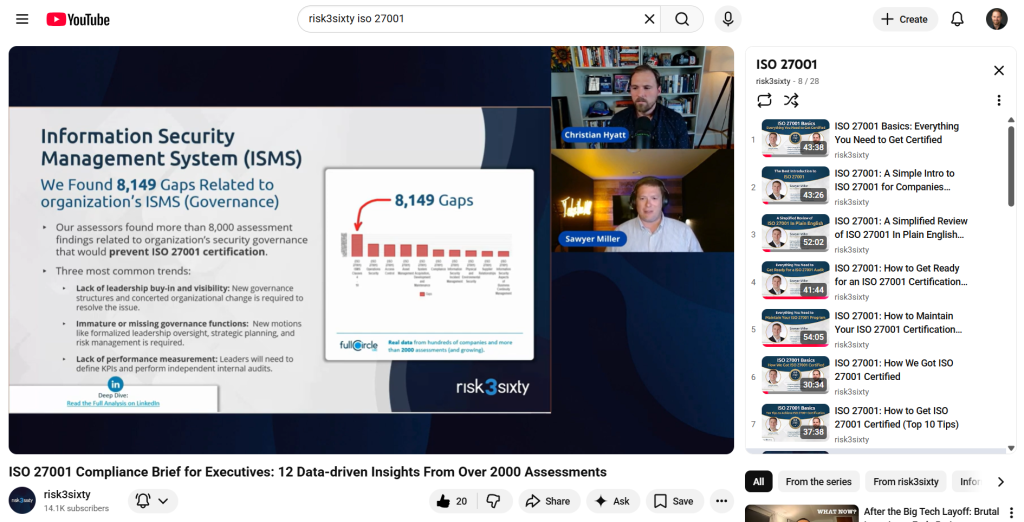Screen dimensions: 1024x522
Task: Select the 'All' filter chip
Action: coord(758,481)
